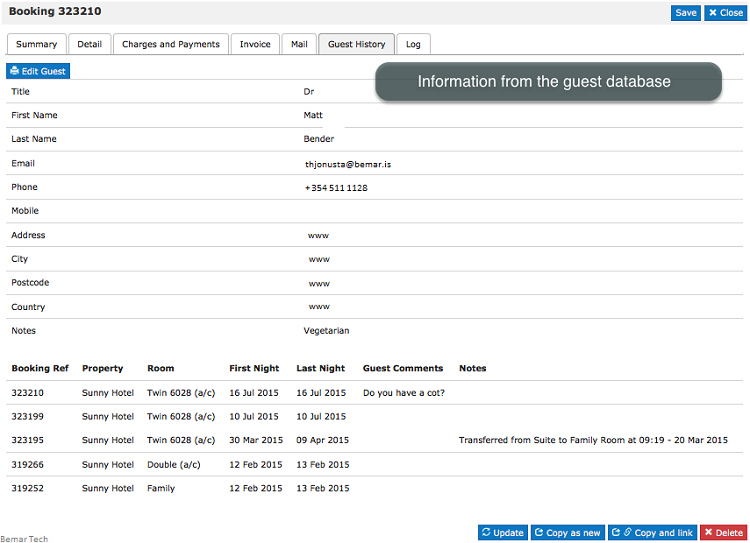Click the 'Do you have a cot?' comment
750x543 pixels.
click(x=404, y=393)
